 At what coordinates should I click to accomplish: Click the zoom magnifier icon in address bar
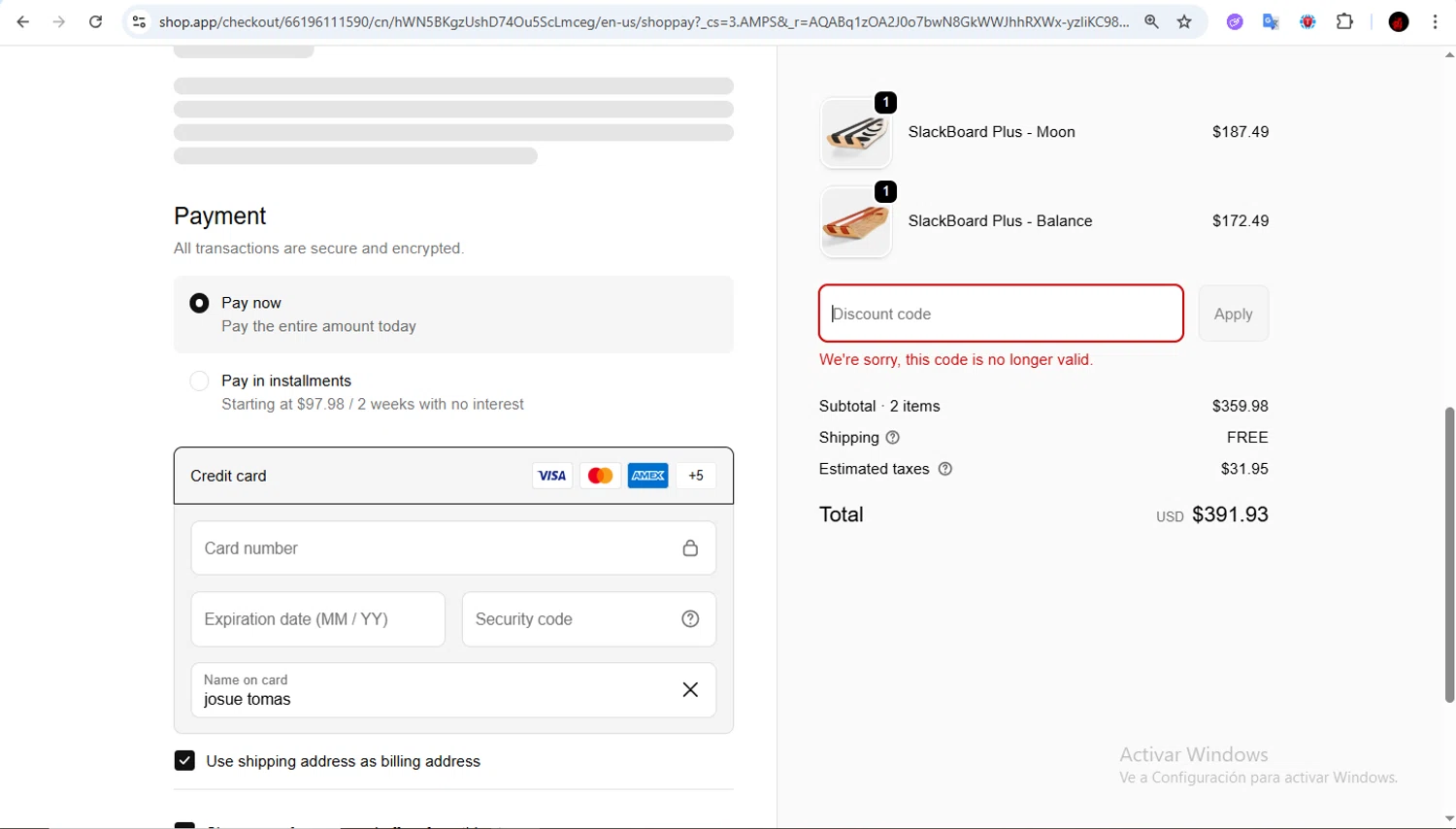(x=1151, y=21)
